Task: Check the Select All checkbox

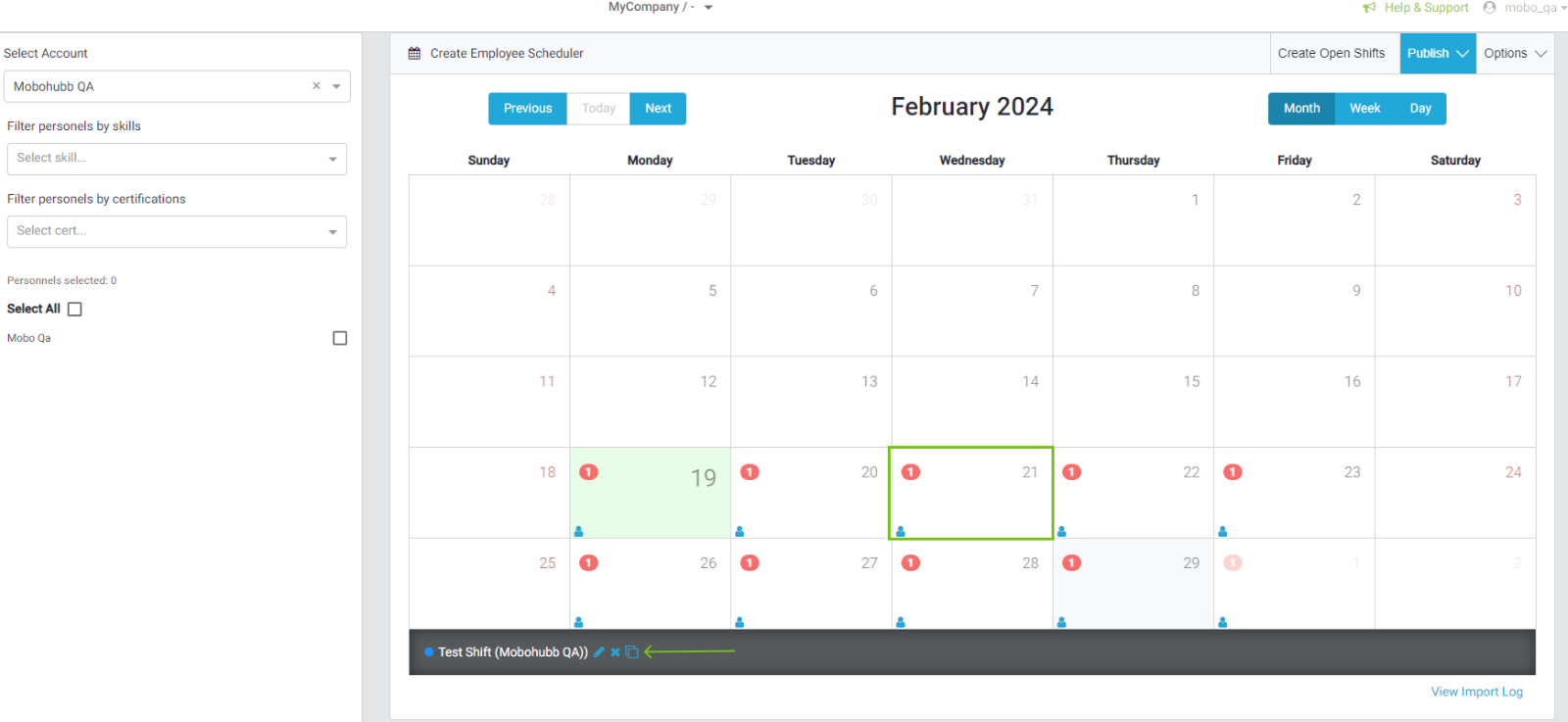Action: point(74,309)
